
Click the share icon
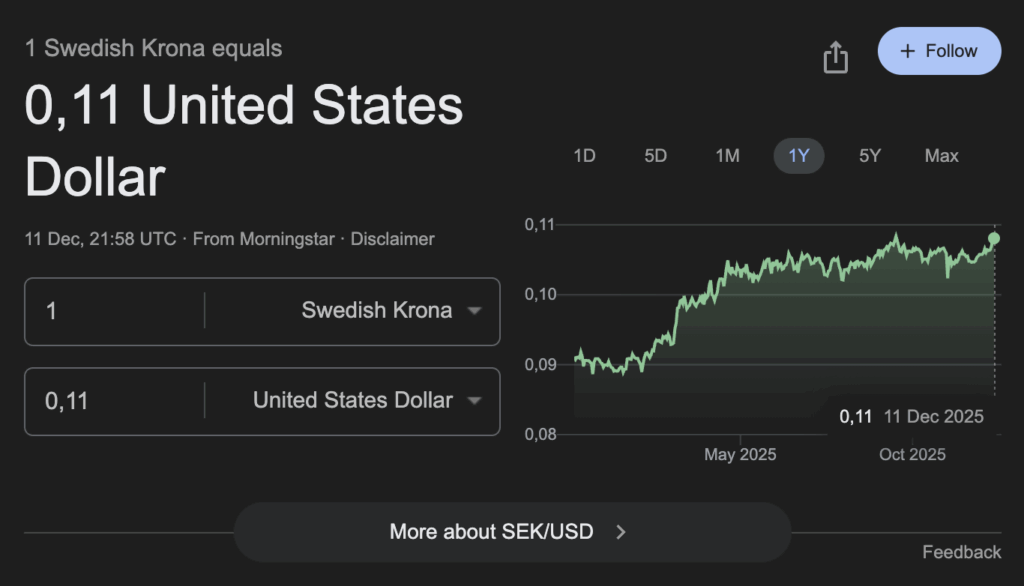(x=835, y=57)
